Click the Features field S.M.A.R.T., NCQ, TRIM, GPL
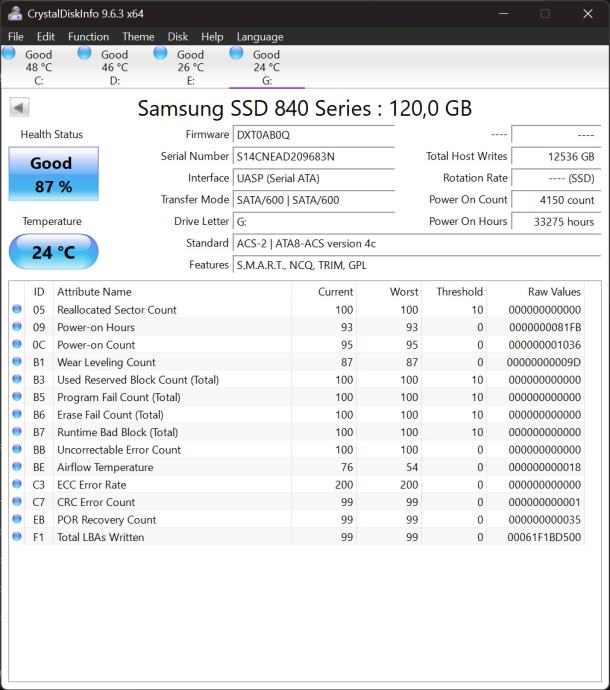The image size is (610, 690). (x=417, y=265)
